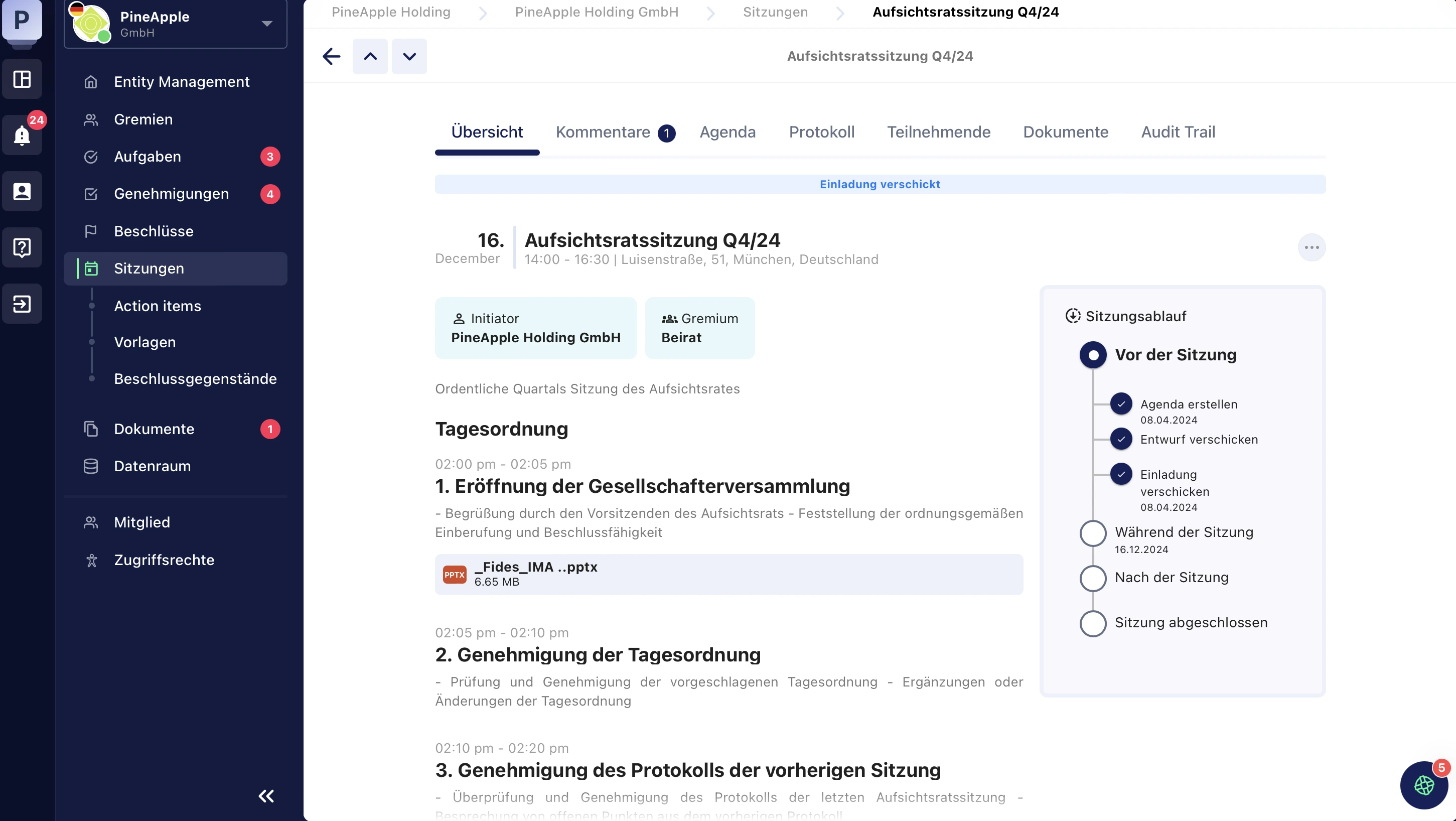This screenshot has height=821, width=1456.
Task: Toggle the Entwurf verschicken check mark
Action: (1121, 439)
